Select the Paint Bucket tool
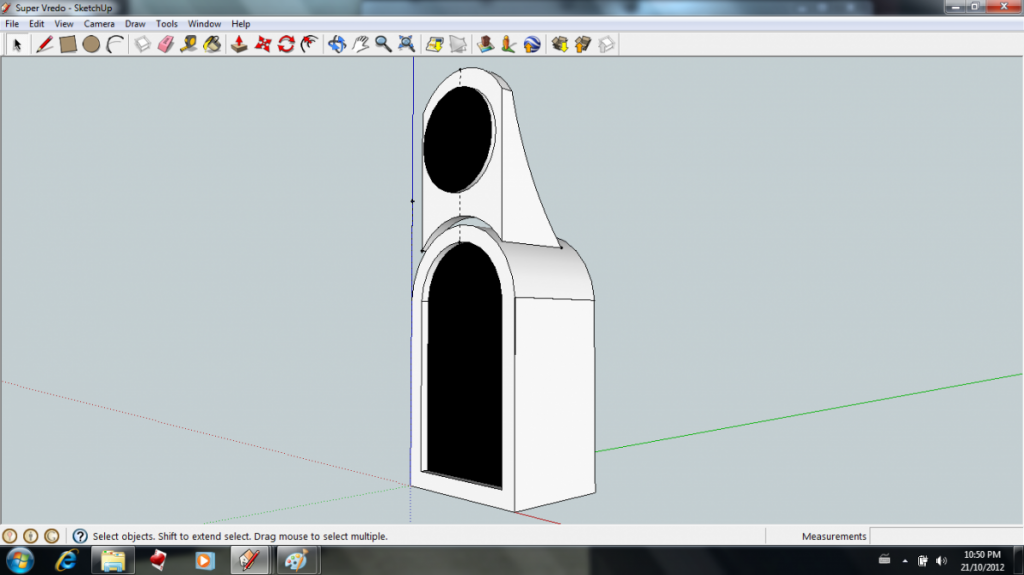This screenshot has height=575, width=1024. [212, 44]
